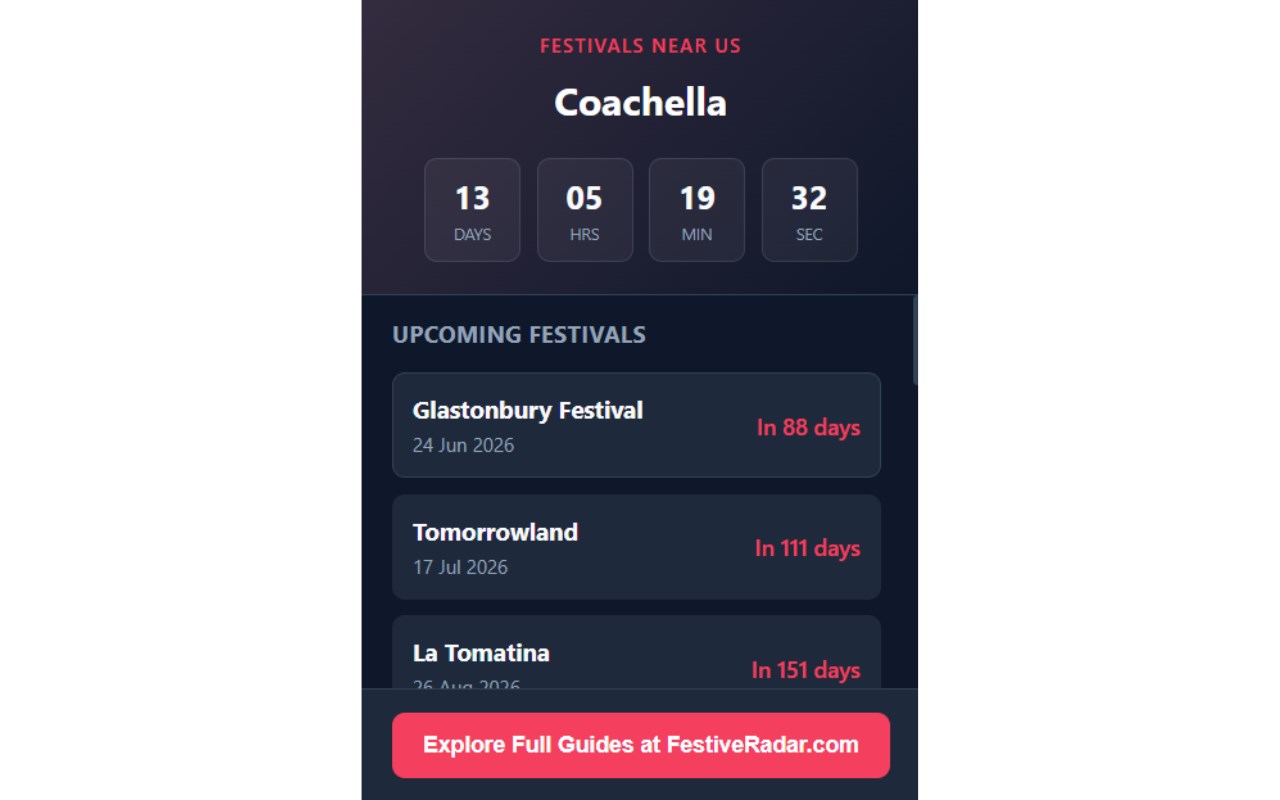Click the SEC countdown tile
This screenshot has width=1280, height=800.
tap(809, 210)
